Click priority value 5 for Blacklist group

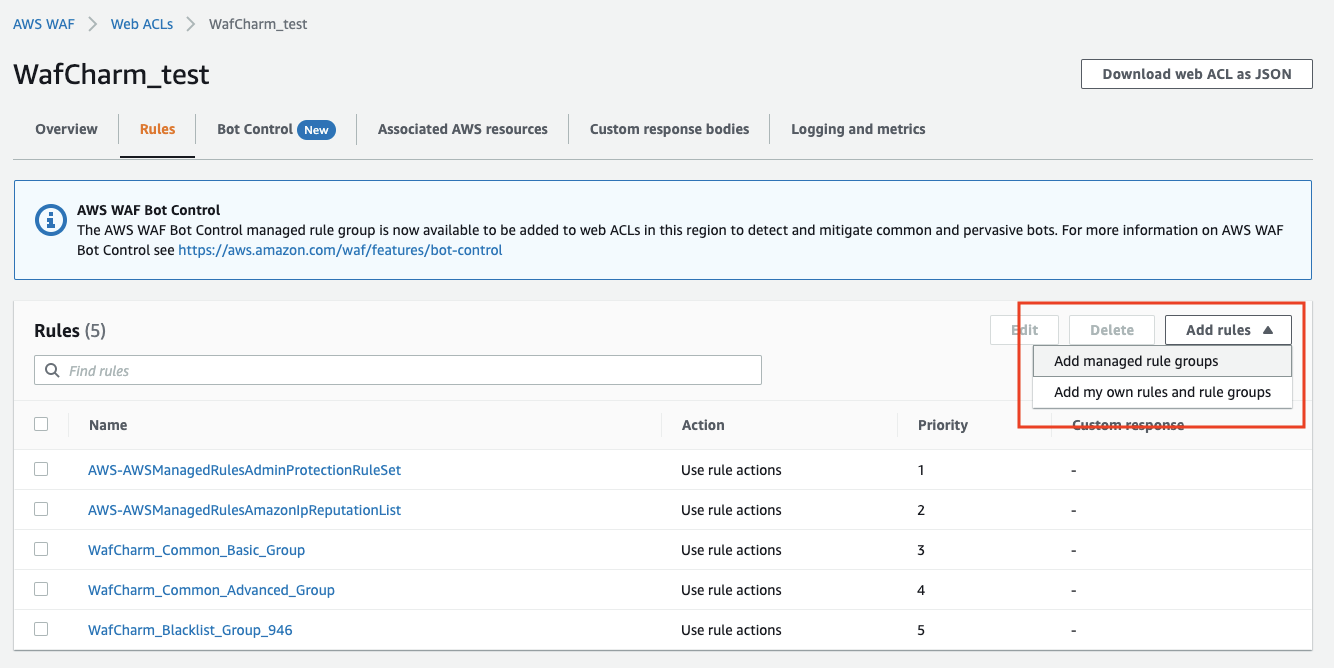coord(921,630)
